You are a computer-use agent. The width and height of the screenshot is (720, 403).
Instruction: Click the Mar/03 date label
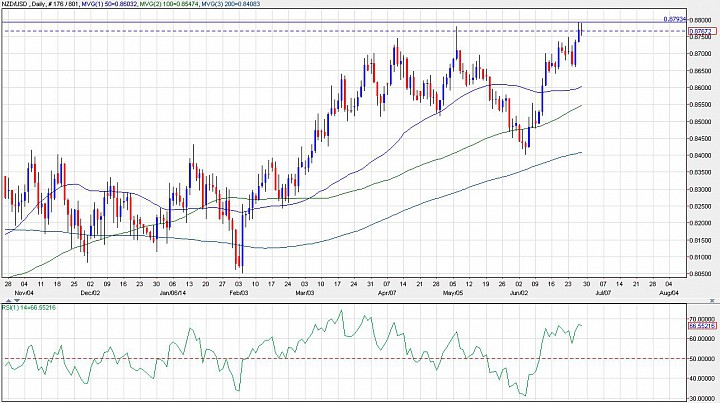pyautogui.click(x=304, y=292)
